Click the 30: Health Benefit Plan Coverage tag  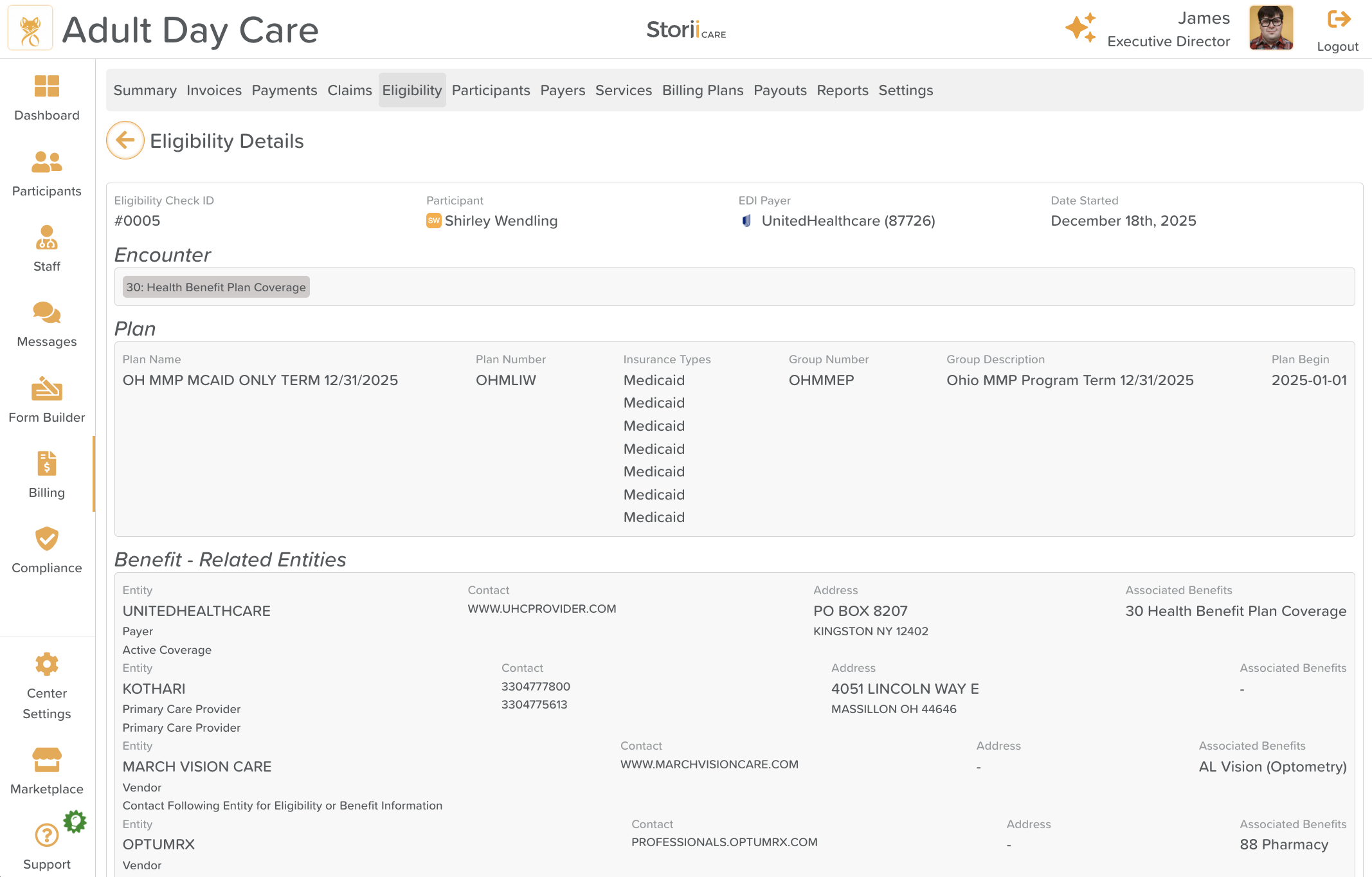[x=215, y=287]
